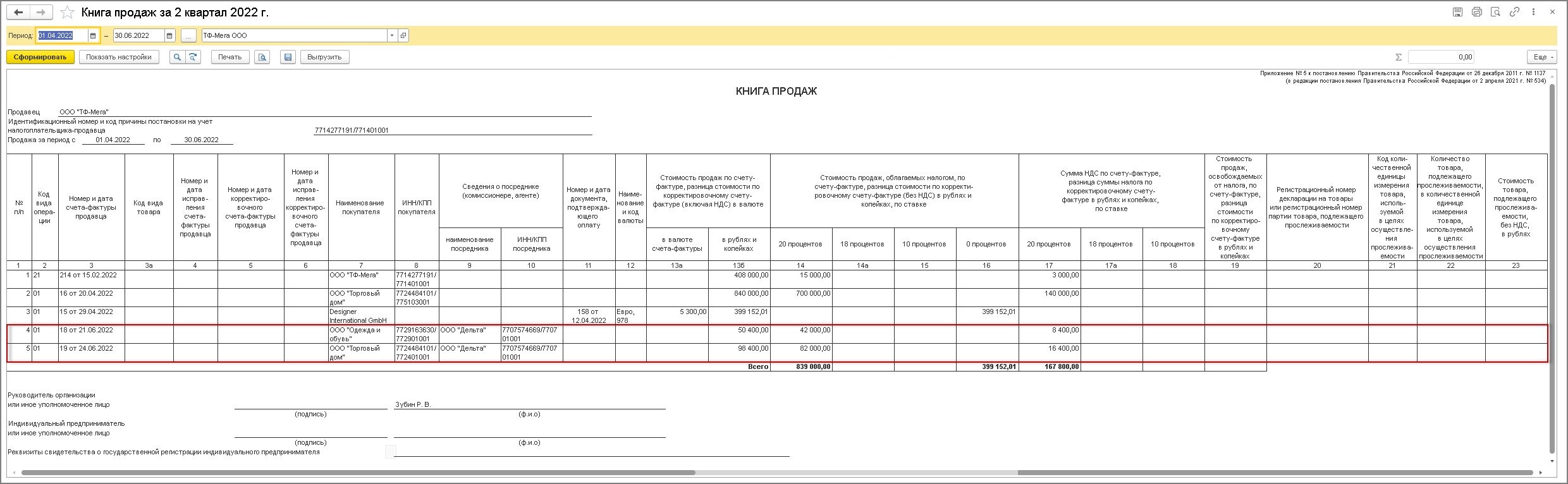The width and height of the screenshot is (1568, 484).
Task: Click amount cell 408 000,00
Action: click(x=740, y=279)
